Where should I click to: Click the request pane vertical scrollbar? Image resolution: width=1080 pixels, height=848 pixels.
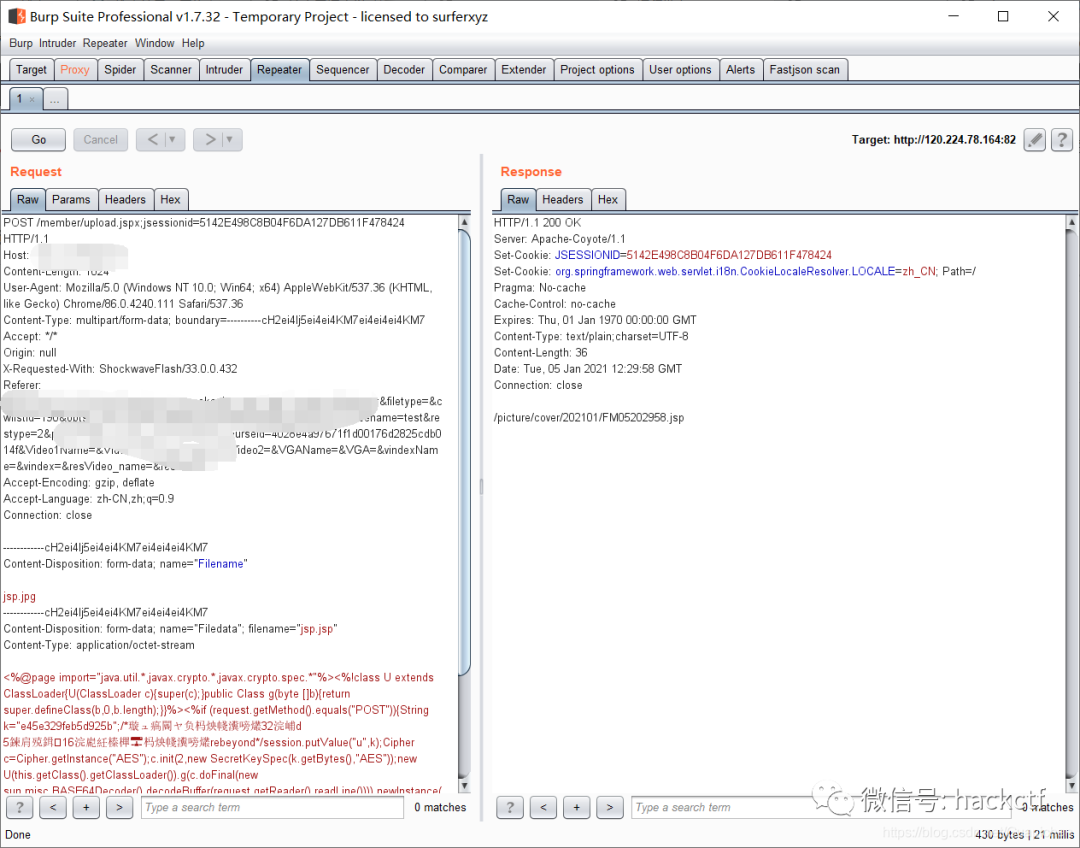click(x=464, y=451)
